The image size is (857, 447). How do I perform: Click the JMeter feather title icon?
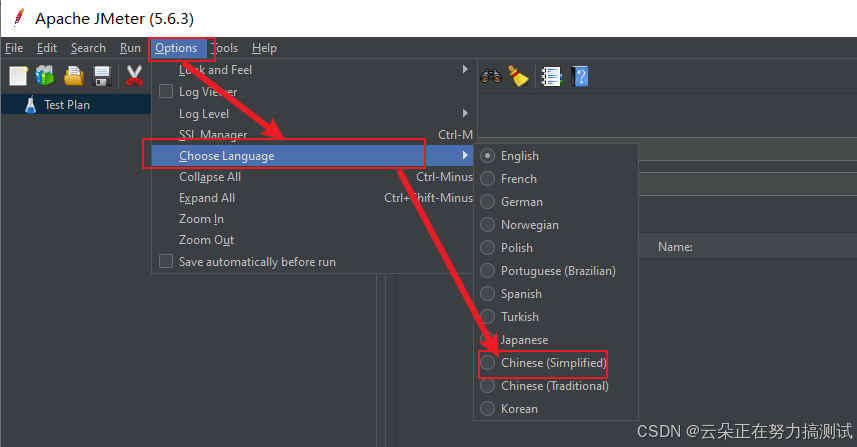pyautogui.click(x=19, y=17)
